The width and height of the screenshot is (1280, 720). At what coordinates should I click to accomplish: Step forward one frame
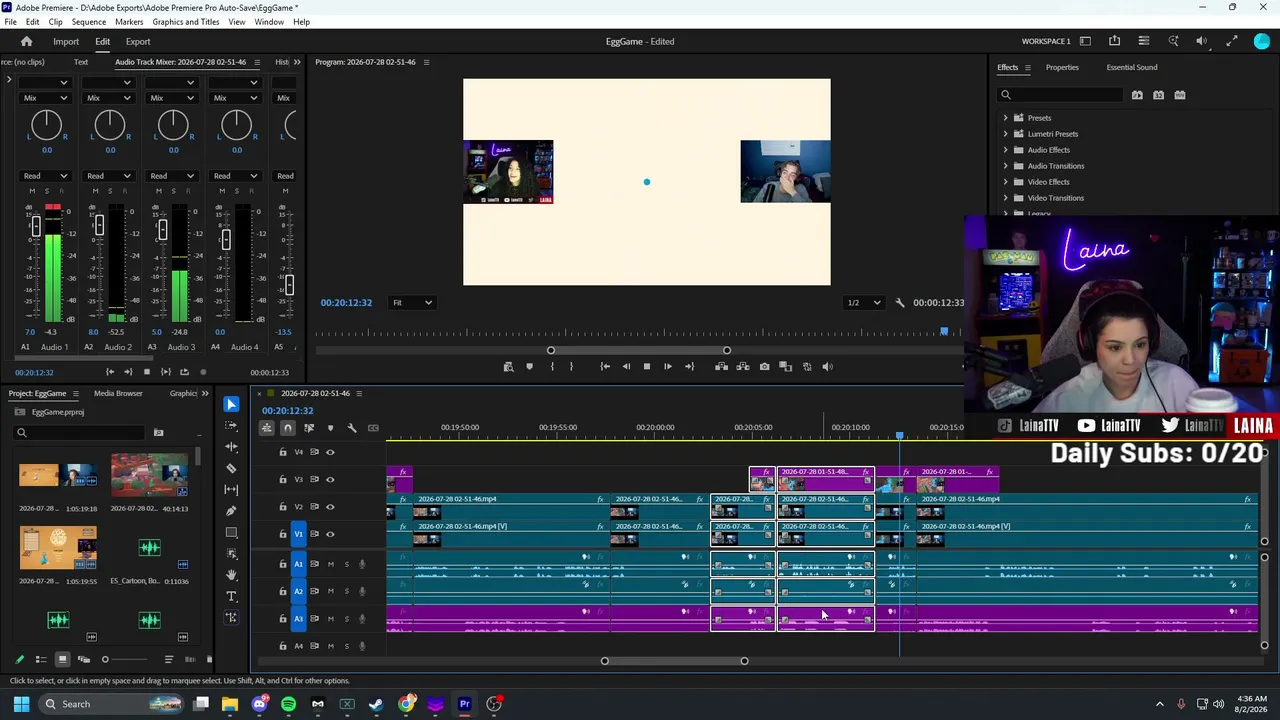668,367
